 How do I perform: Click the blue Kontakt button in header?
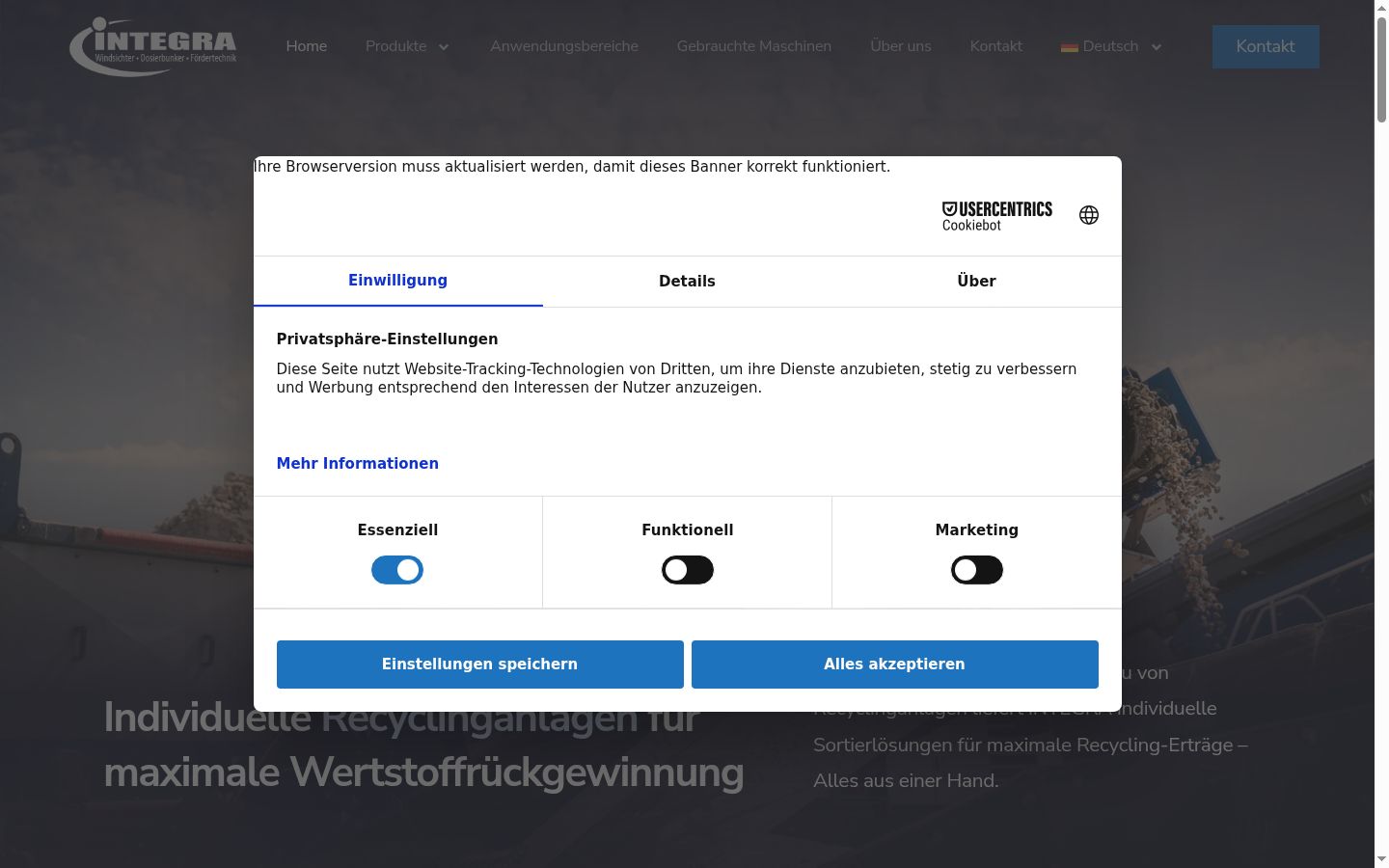[x=1266, y=46]
